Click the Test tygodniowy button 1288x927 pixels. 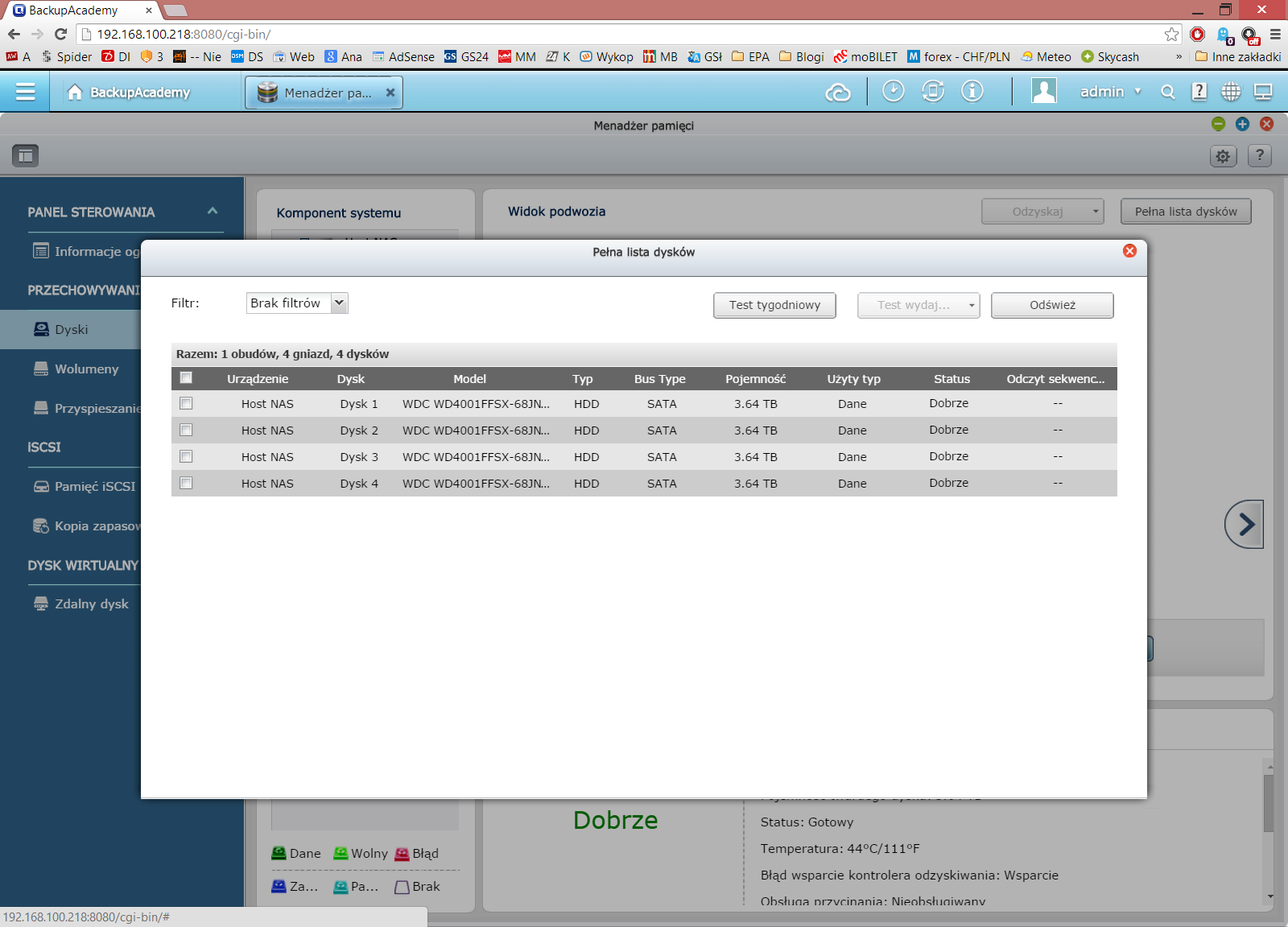(774, 305)
